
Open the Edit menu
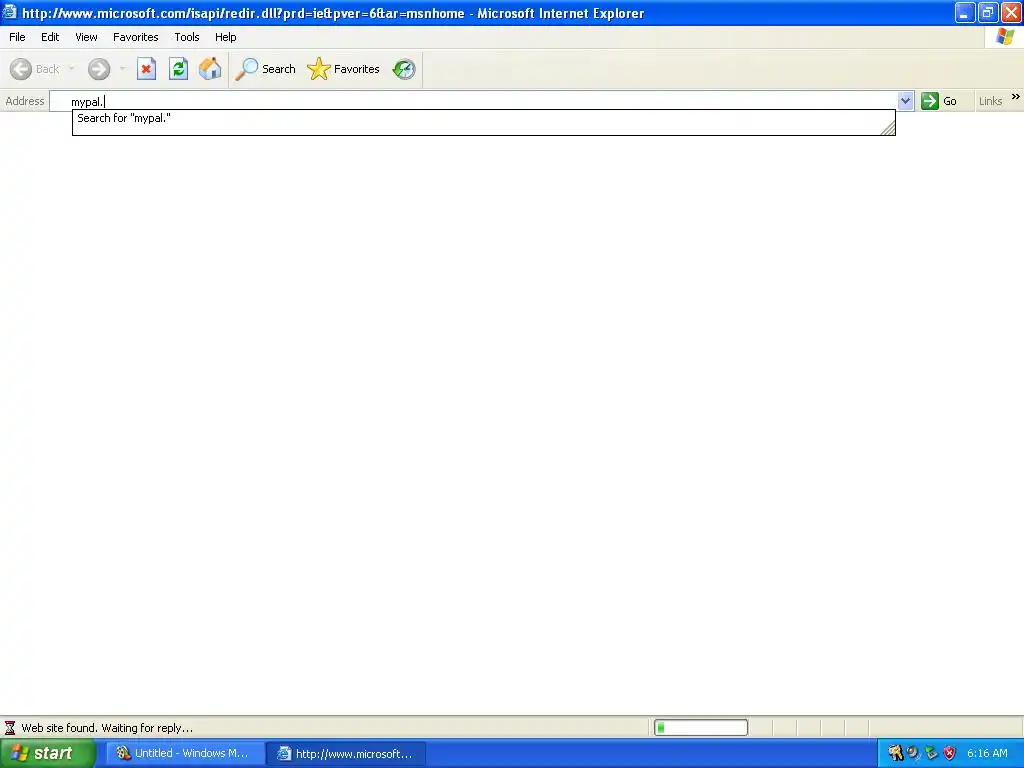[50, 37]
